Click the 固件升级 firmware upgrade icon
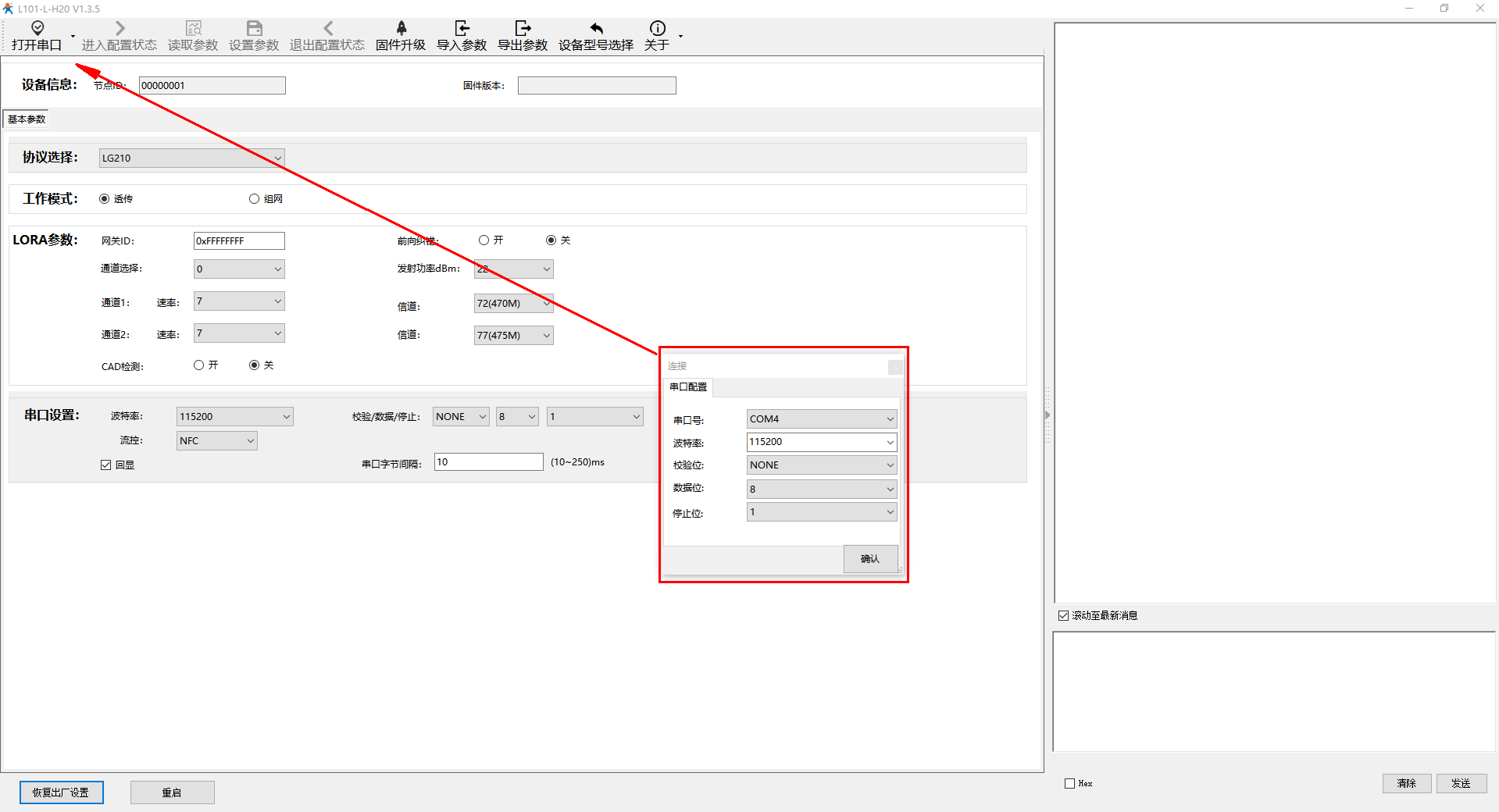The width and height of the screenshot is (1499, 812). pos(401,29)
